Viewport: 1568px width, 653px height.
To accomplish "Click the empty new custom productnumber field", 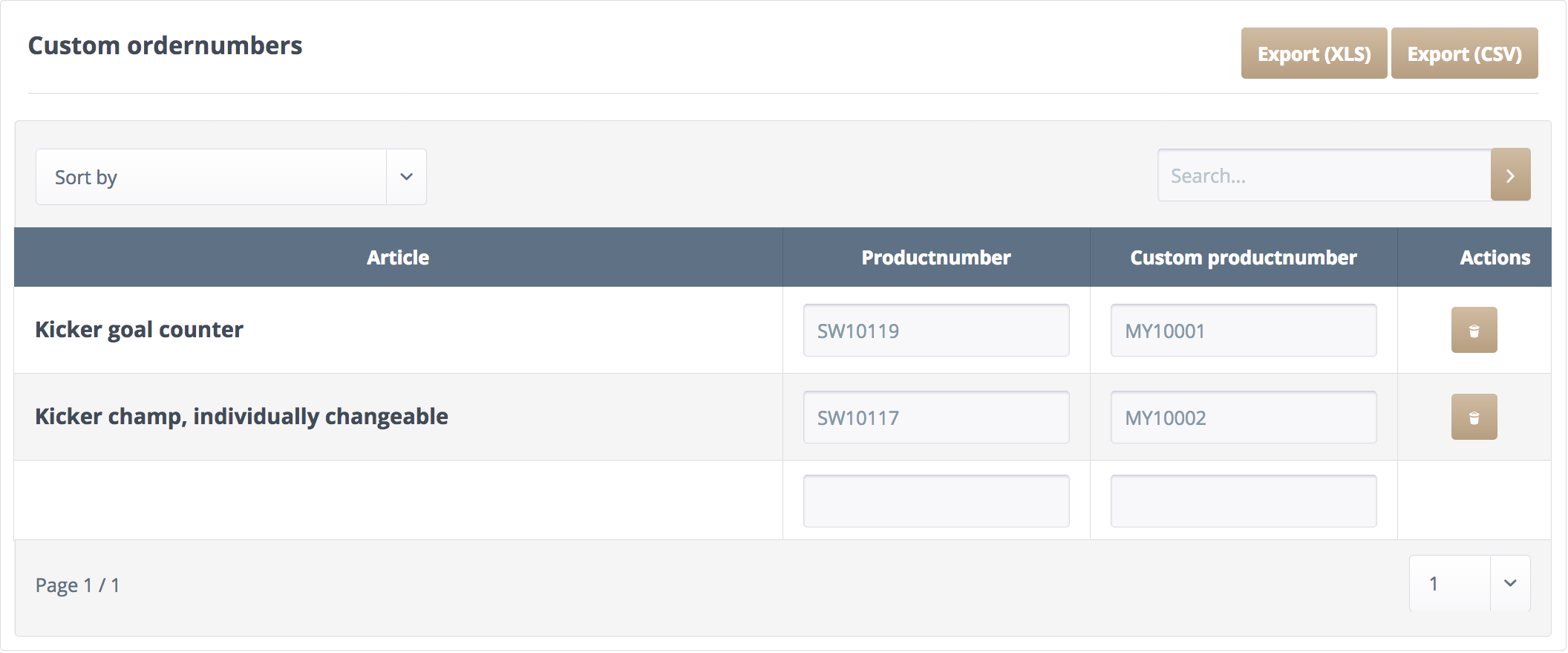I will tap(1243, 501).
